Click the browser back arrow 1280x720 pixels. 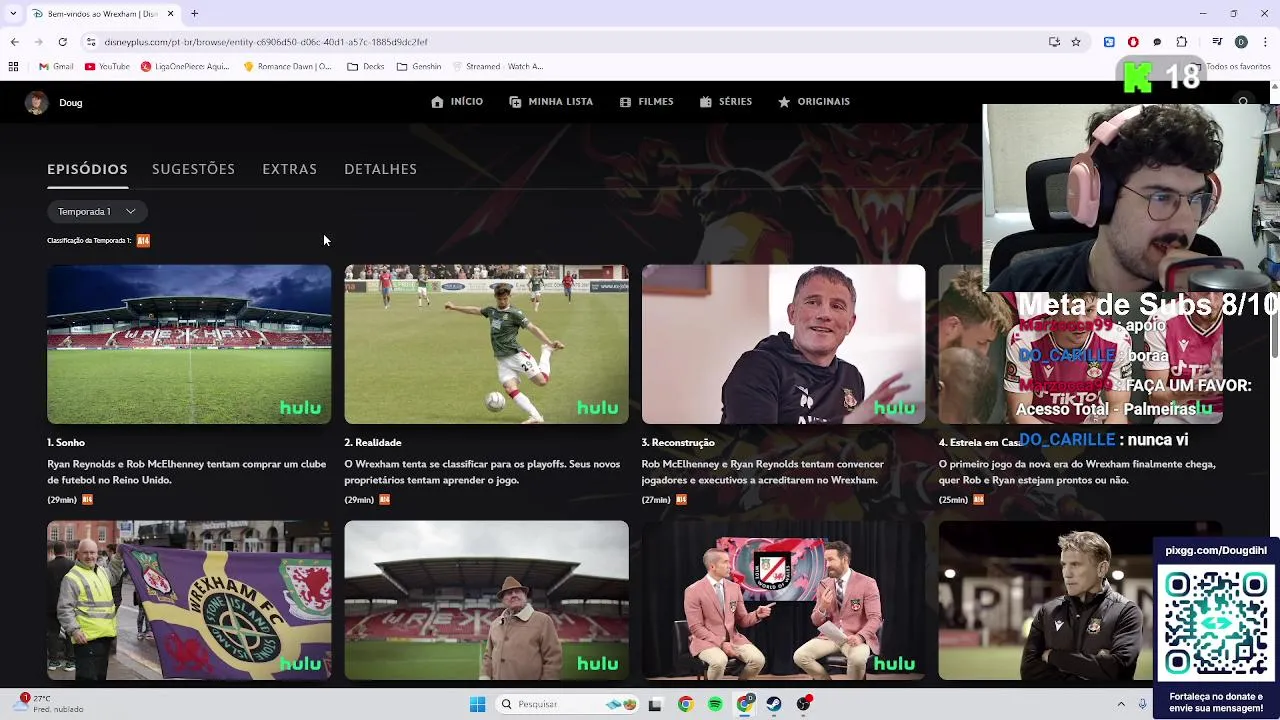tap(14, 42)
